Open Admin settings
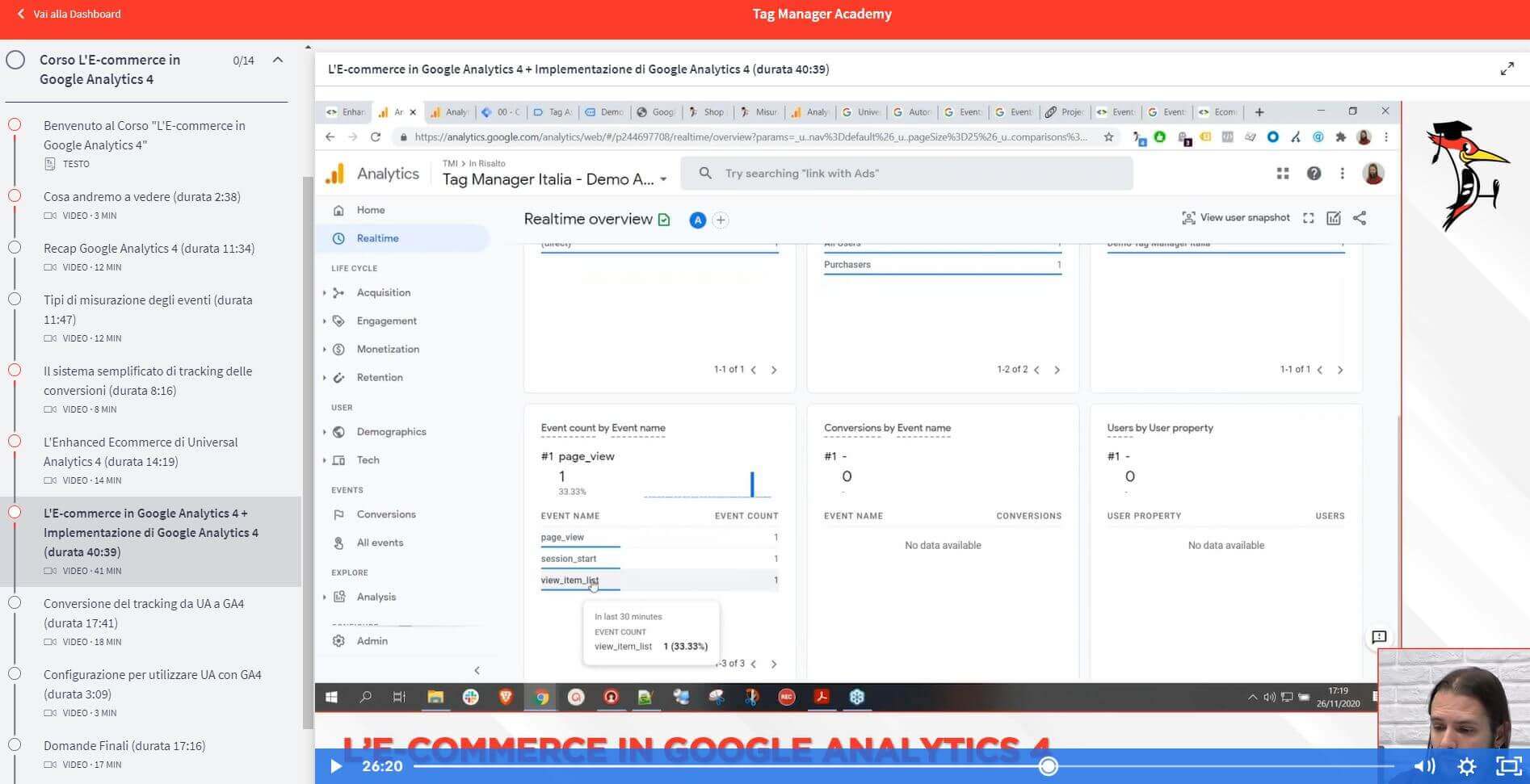The width and height of the screenshot is (1530, 784). 372,641
